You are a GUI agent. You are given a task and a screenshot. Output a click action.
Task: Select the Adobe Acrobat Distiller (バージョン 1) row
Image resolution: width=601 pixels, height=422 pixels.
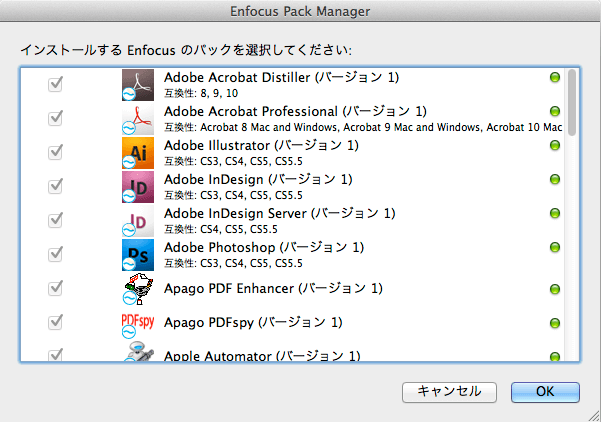coord(292,85)
